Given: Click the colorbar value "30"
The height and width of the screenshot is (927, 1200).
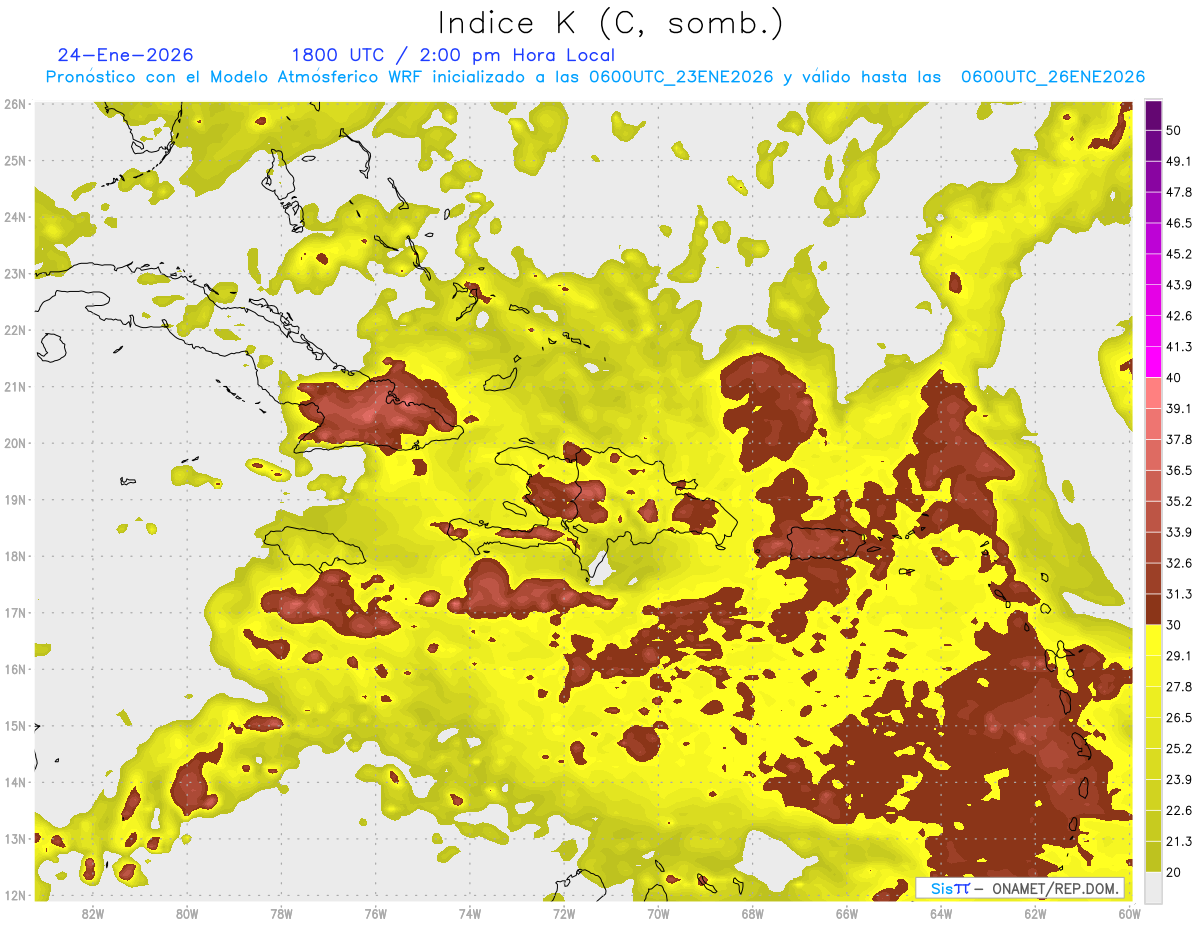Looking at the screenshot, I should click(x=1174, y=625).
